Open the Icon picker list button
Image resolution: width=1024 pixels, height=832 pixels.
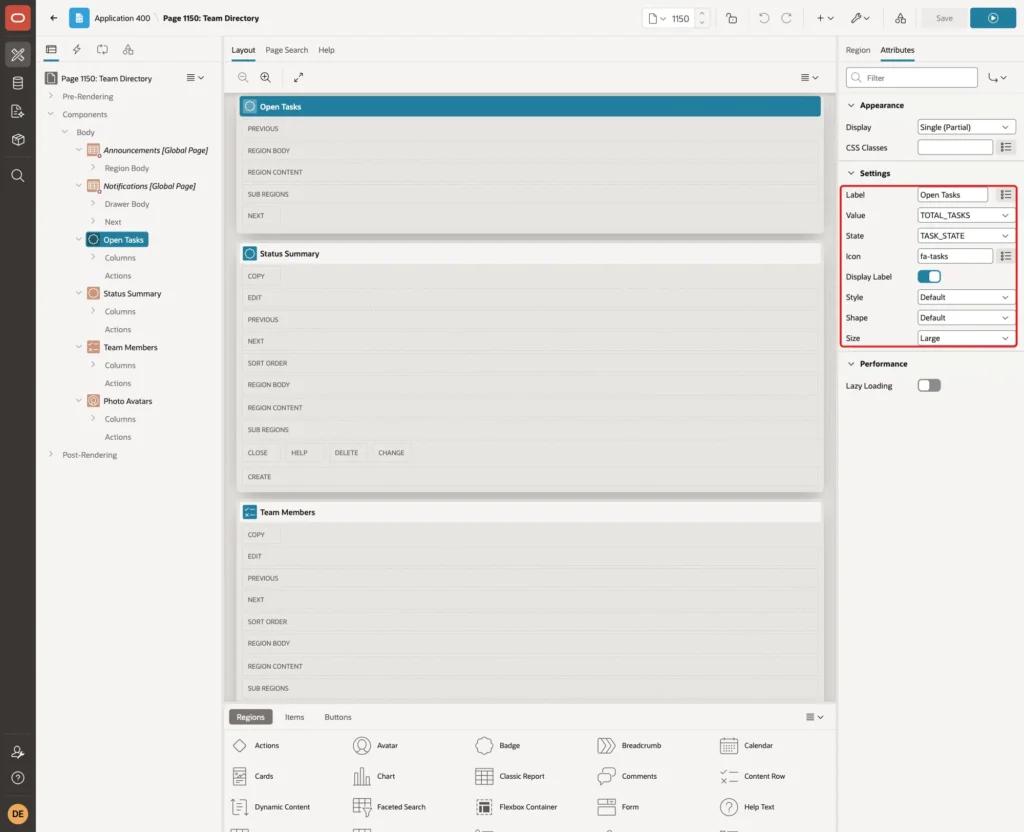click(x=1006, y=257)
